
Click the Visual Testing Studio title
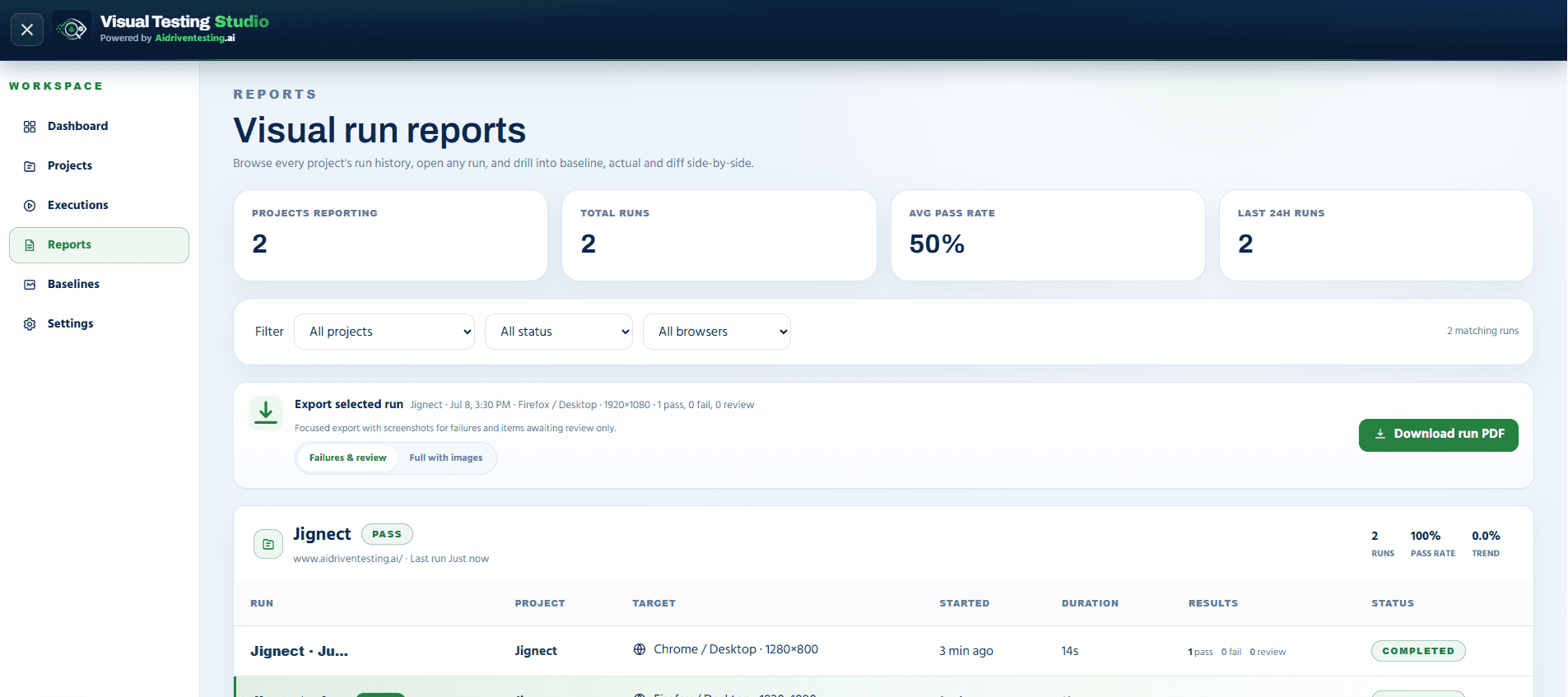pyautogui.click(x=184, y=21)
